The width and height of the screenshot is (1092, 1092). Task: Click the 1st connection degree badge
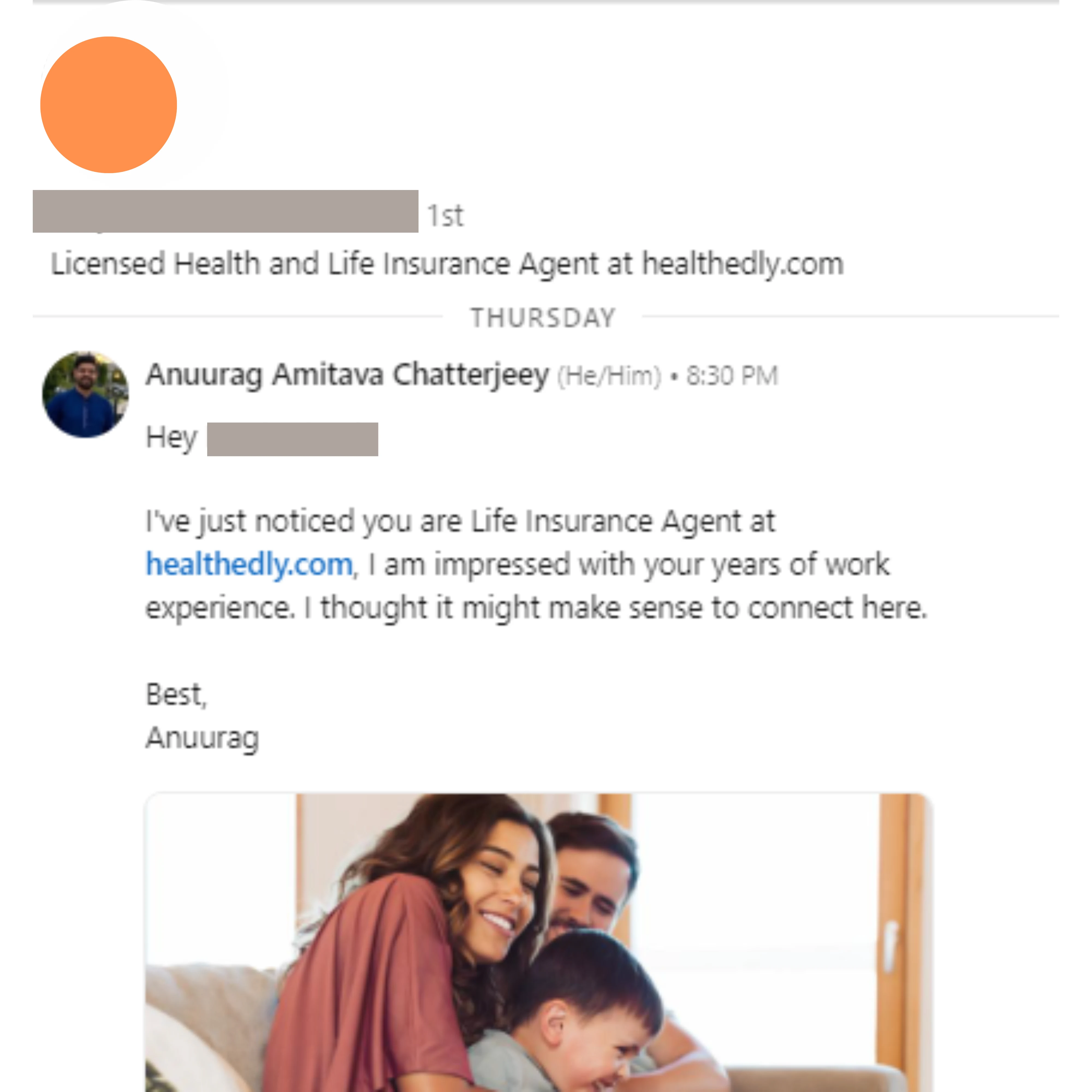pyautogui.click(x=445, y=215)
